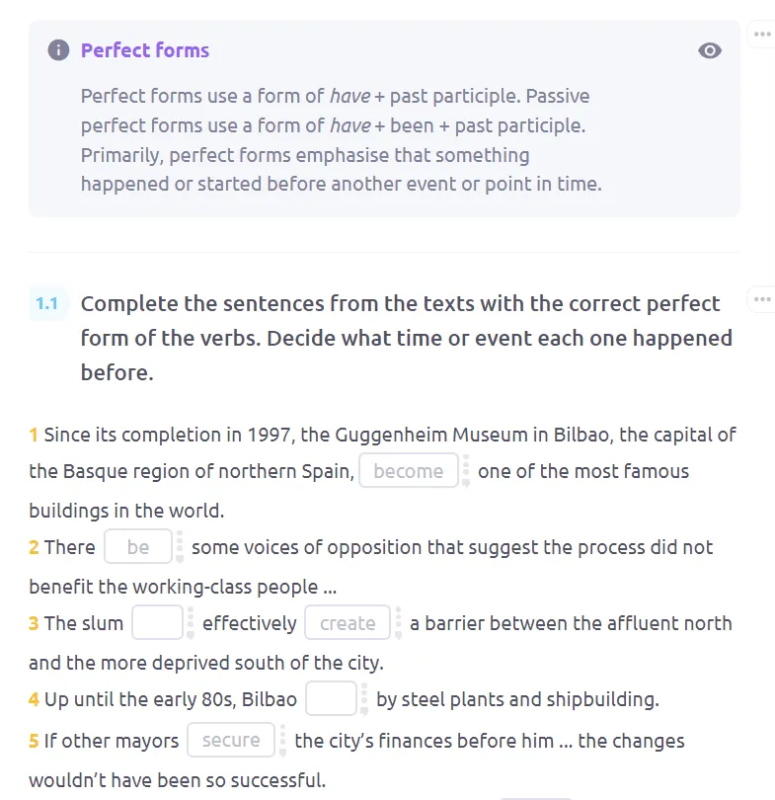Click the dots icon beside the 'secure' field
The width and height of the screenshot is (775, 800).
point(283,740)
